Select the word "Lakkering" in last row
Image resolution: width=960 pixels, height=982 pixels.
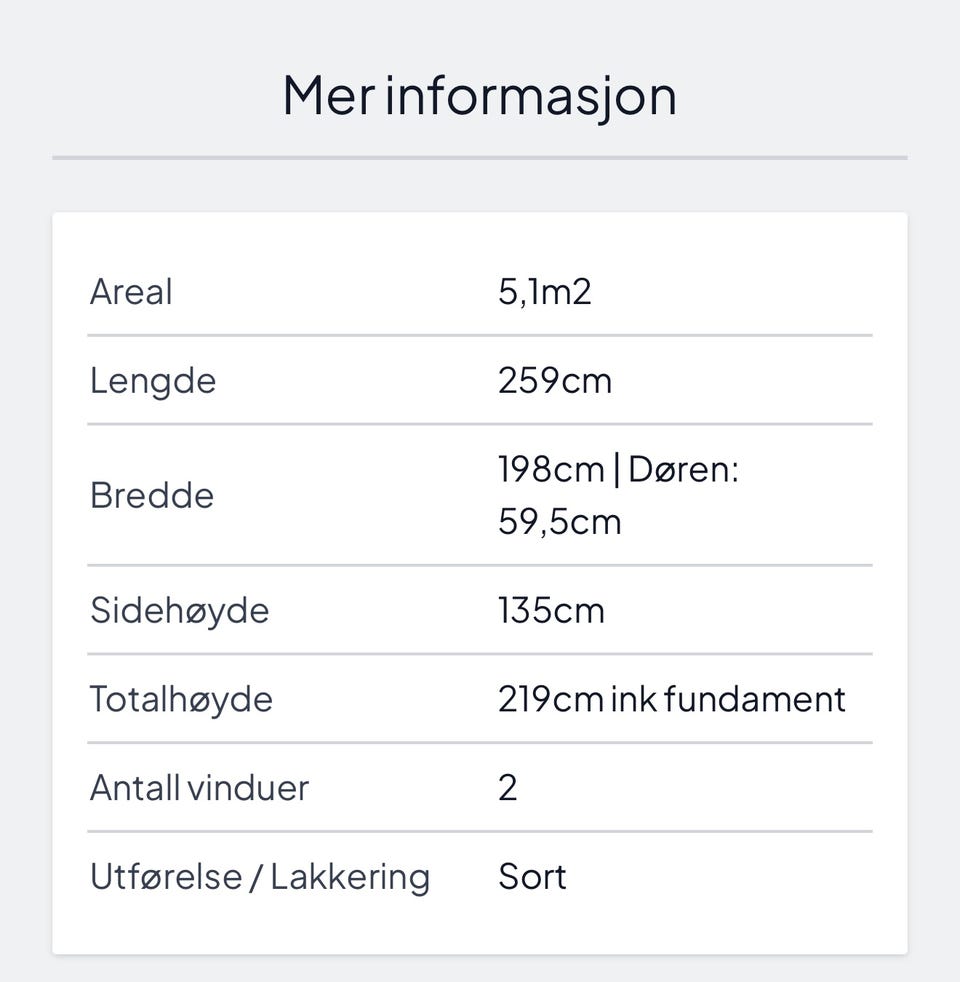click(350, 877)
